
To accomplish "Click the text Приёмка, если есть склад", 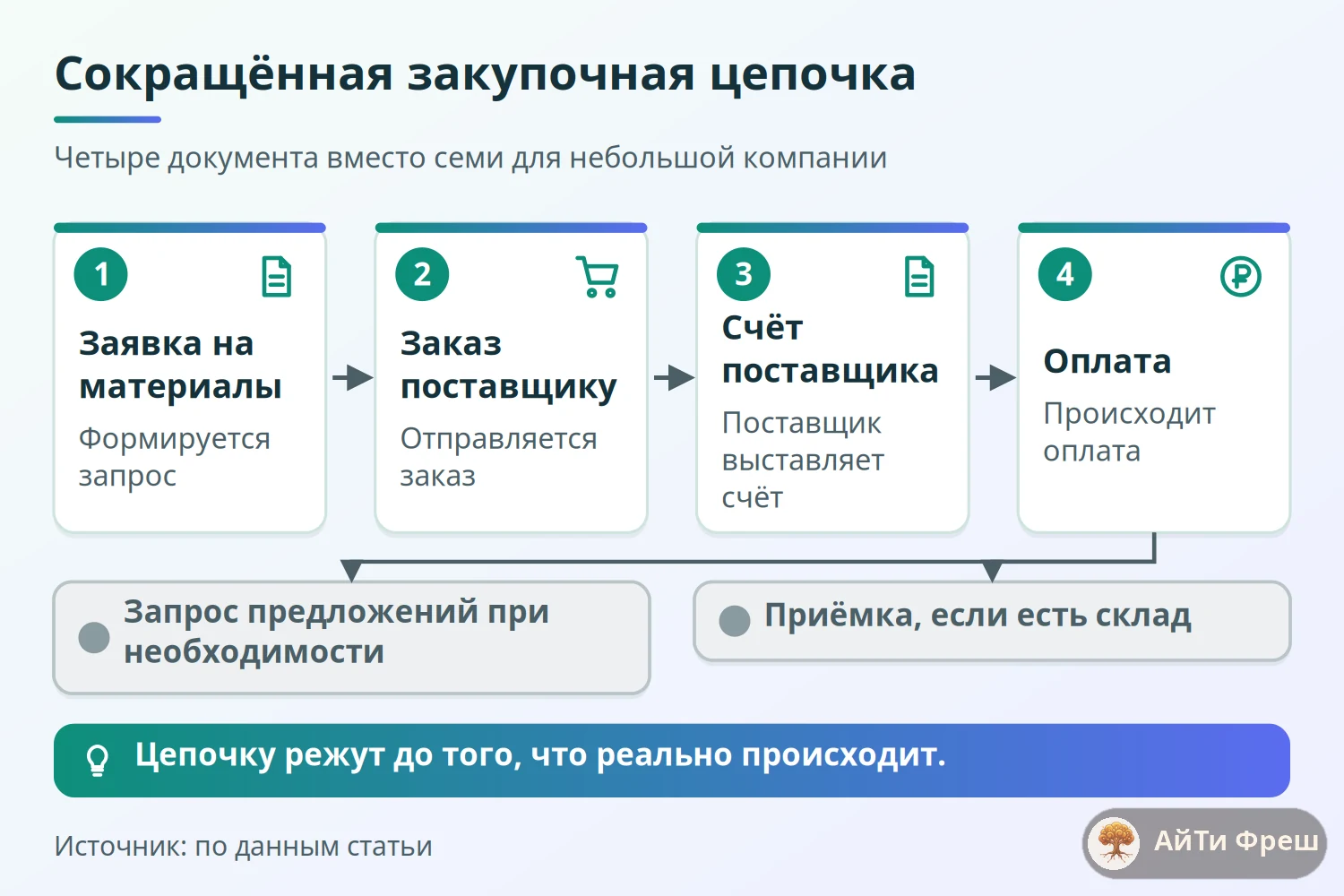I will click(978, 616).
